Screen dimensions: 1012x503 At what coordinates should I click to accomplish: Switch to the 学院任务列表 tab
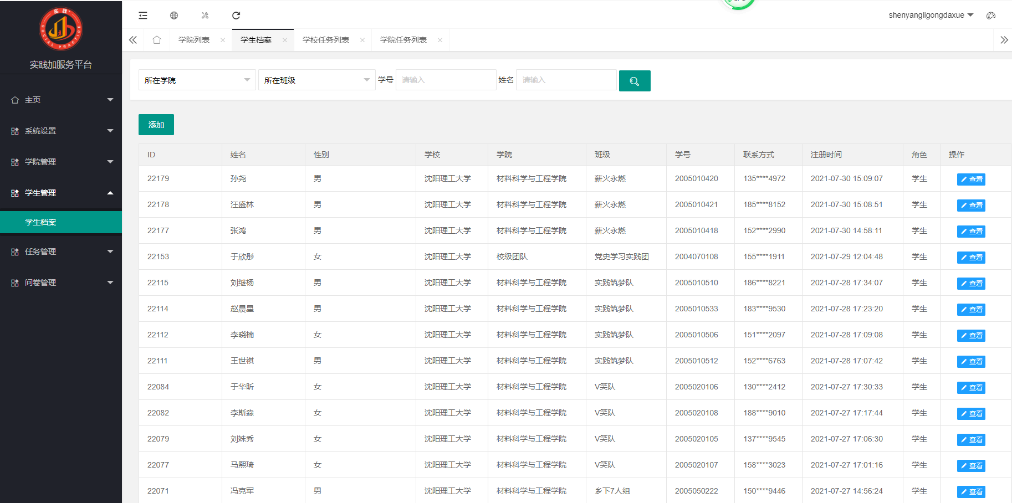click(403, 40)
